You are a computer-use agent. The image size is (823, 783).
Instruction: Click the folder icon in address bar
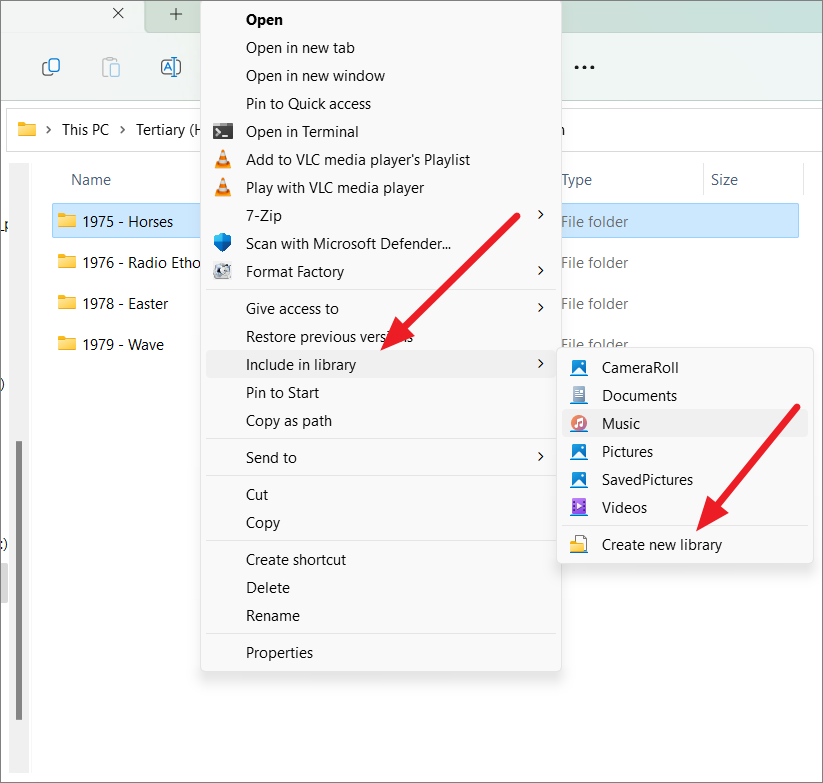pyautogui.click(x=27, y=129)
